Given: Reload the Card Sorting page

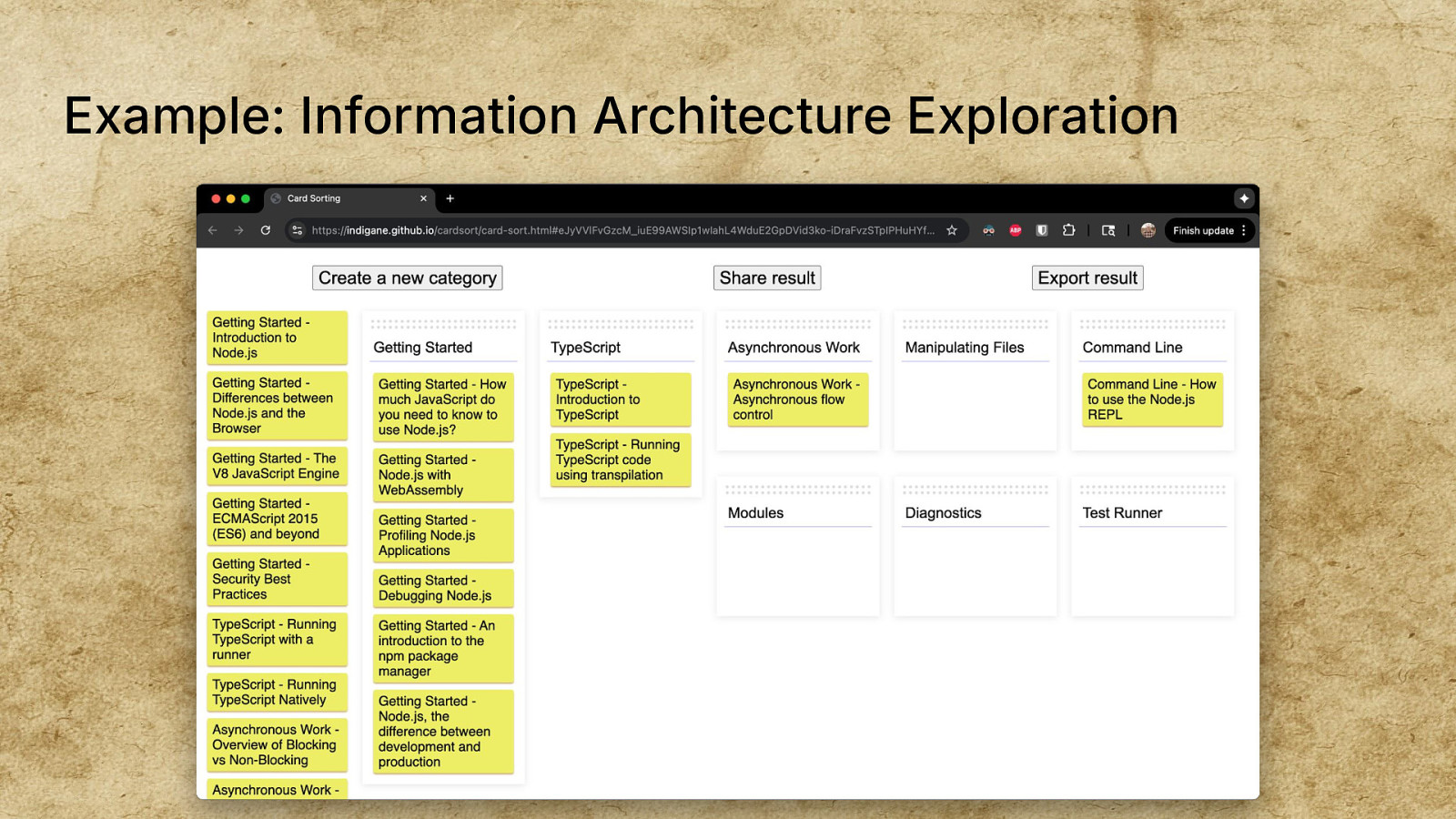Looking at the screenshot, I should (266, 230).
